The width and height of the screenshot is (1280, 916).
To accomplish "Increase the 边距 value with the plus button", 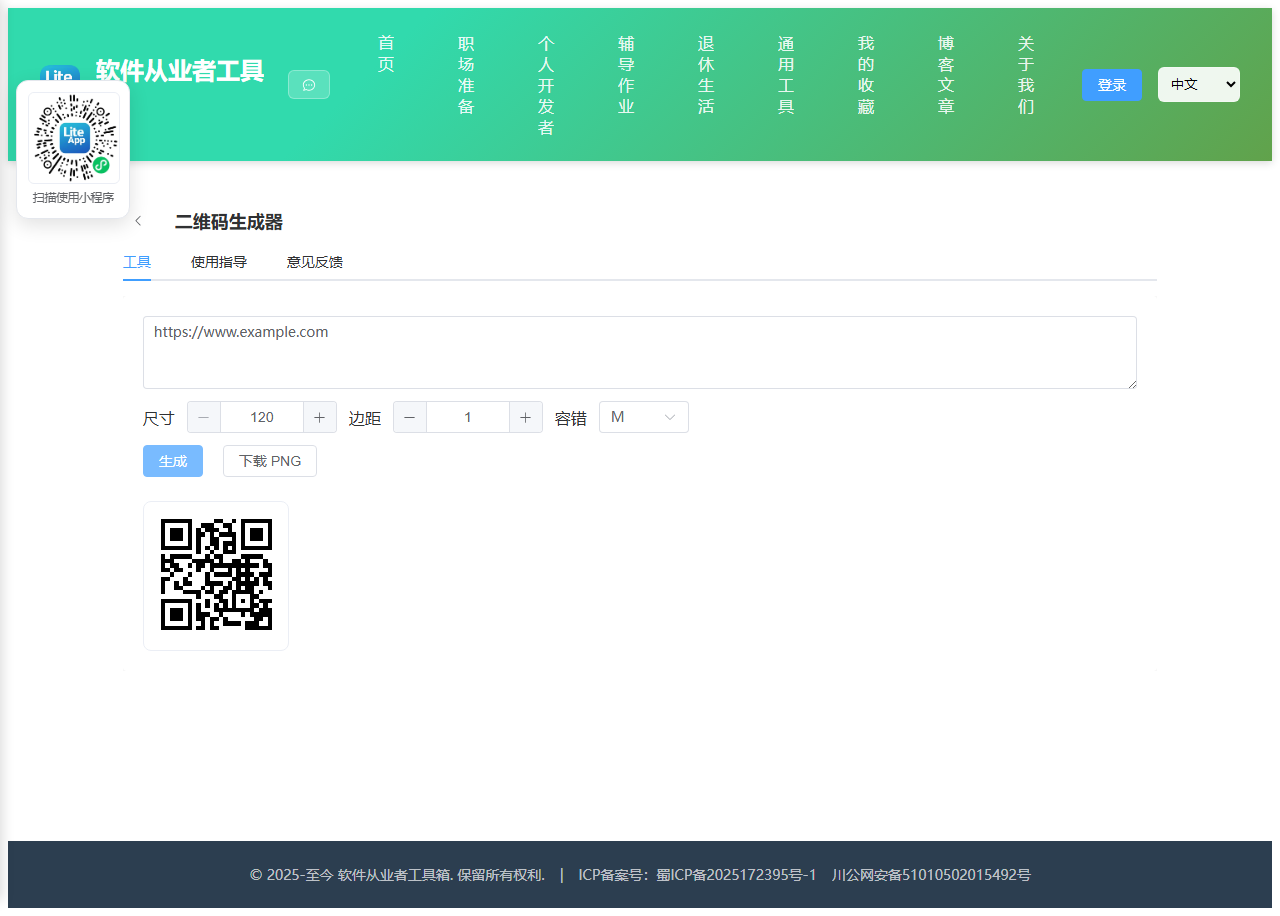I will pos(526,417).
